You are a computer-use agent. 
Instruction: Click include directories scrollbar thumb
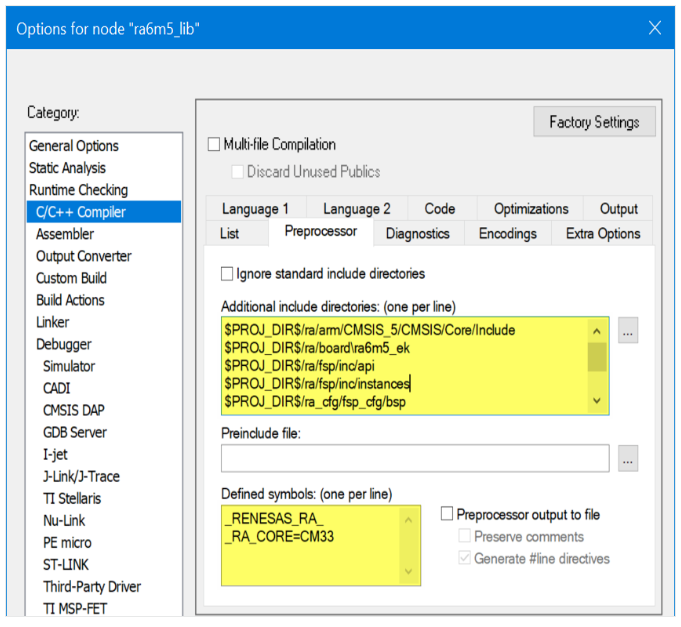(x=597, y=357)
